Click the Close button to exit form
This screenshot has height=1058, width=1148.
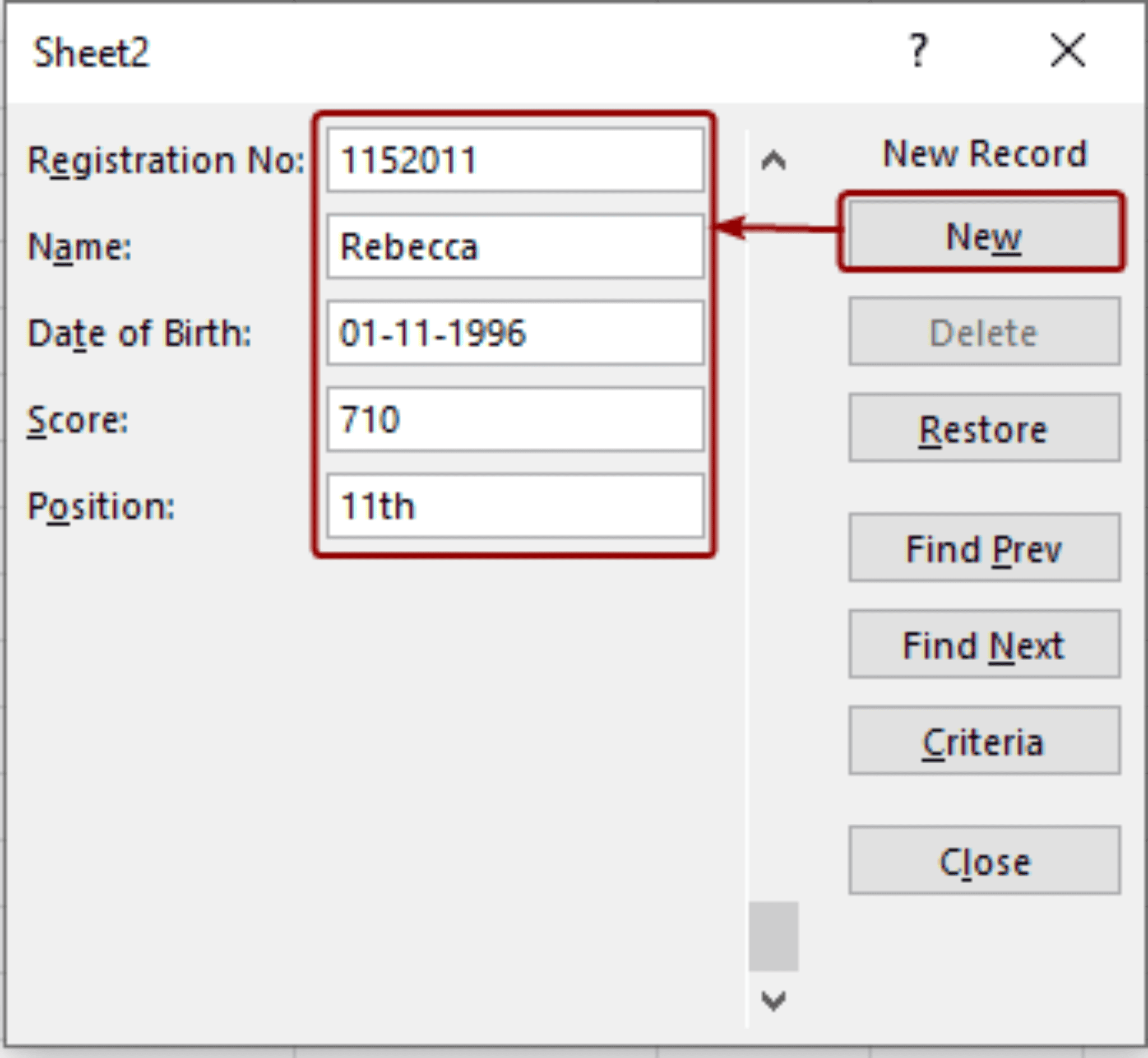click(x=984, y=860)
